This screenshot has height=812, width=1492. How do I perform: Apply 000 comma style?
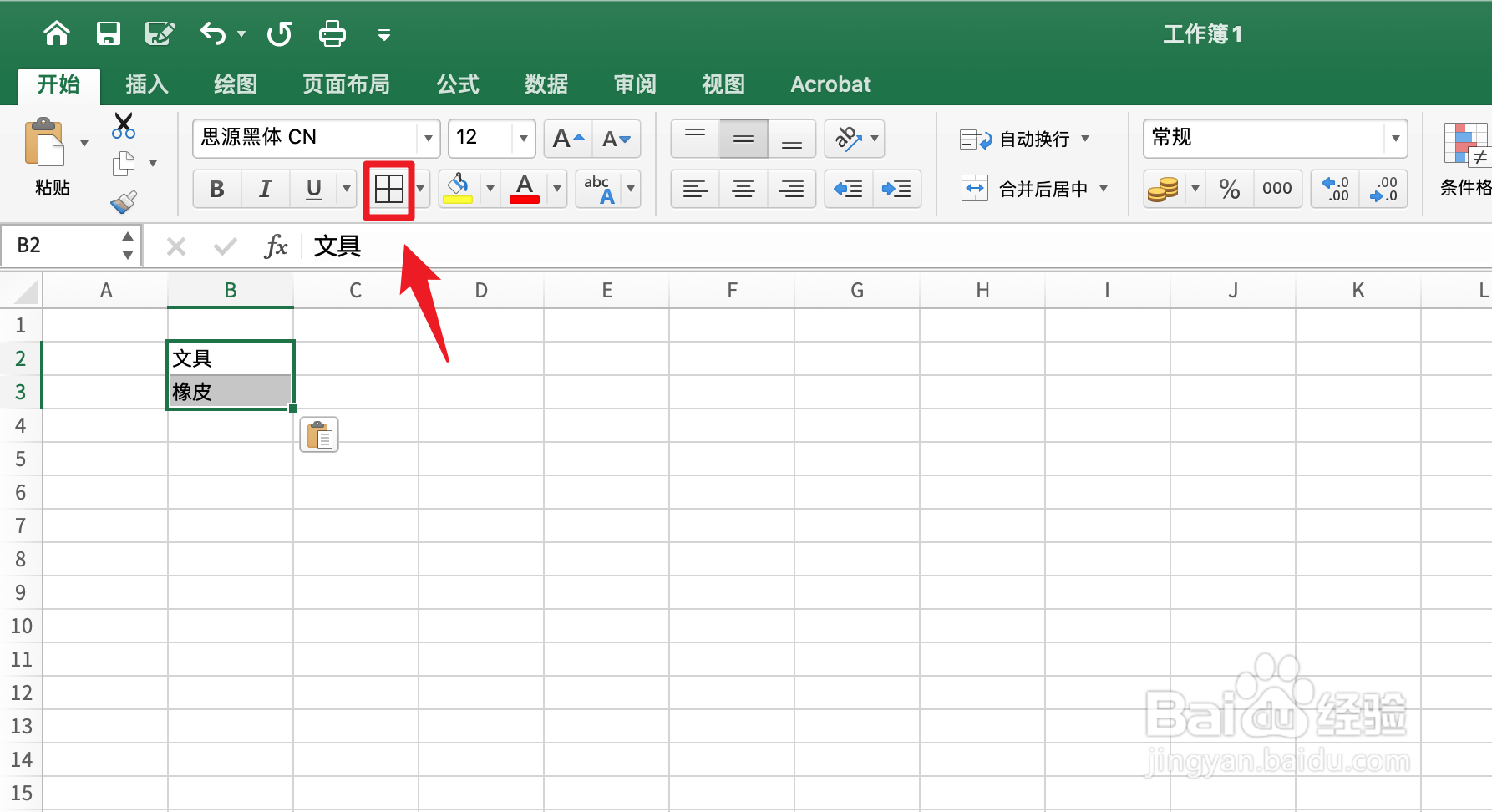pyautogui.click(x=1277, y=190)
